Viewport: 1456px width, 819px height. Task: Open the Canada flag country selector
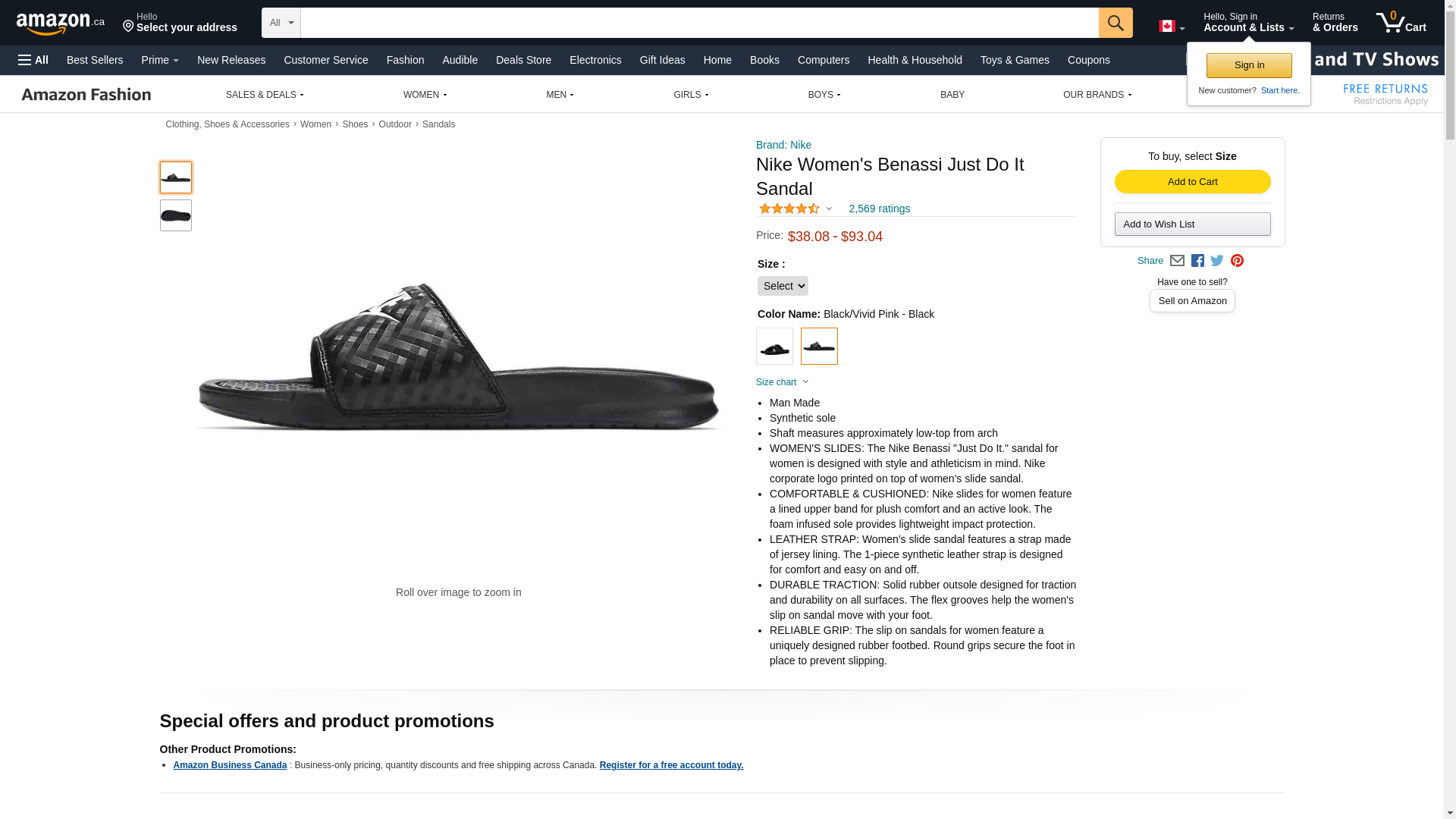point(1171,27)
